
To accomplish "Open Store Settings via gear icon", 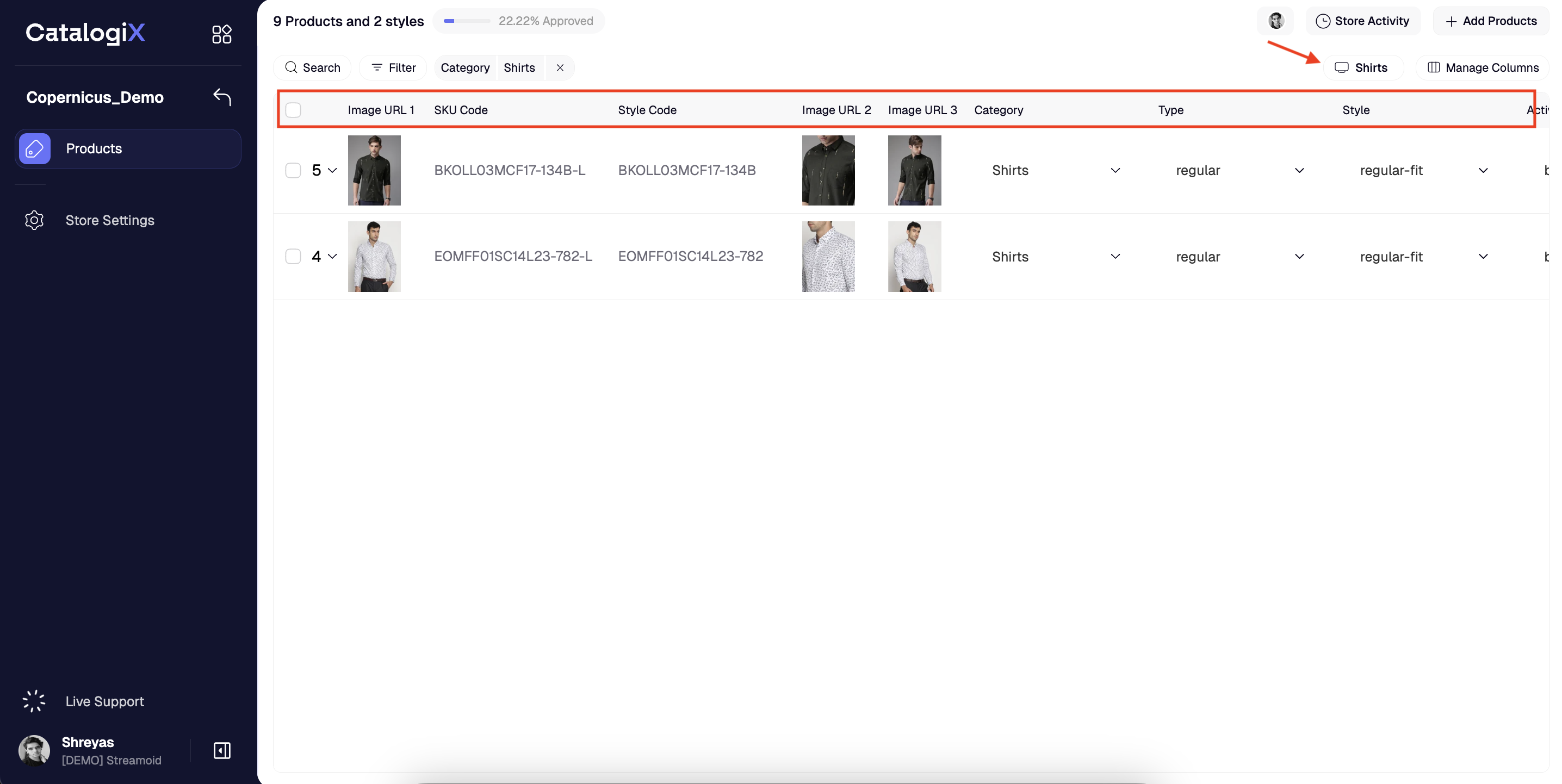I will (x=35, y=220).
